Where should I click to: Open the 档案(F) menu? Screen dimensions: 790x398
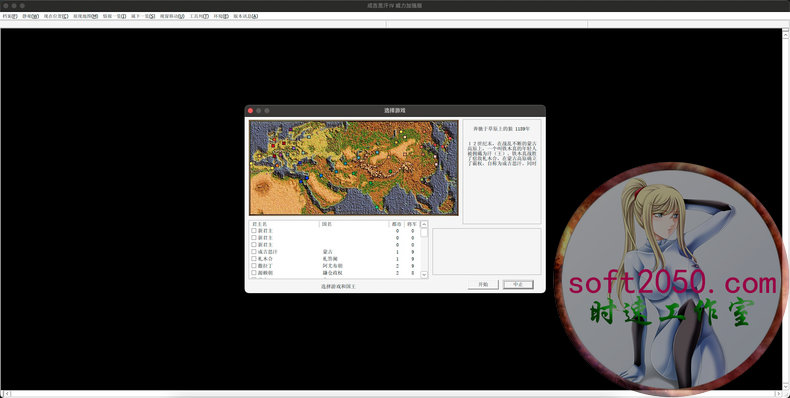(x=10, y=16)
